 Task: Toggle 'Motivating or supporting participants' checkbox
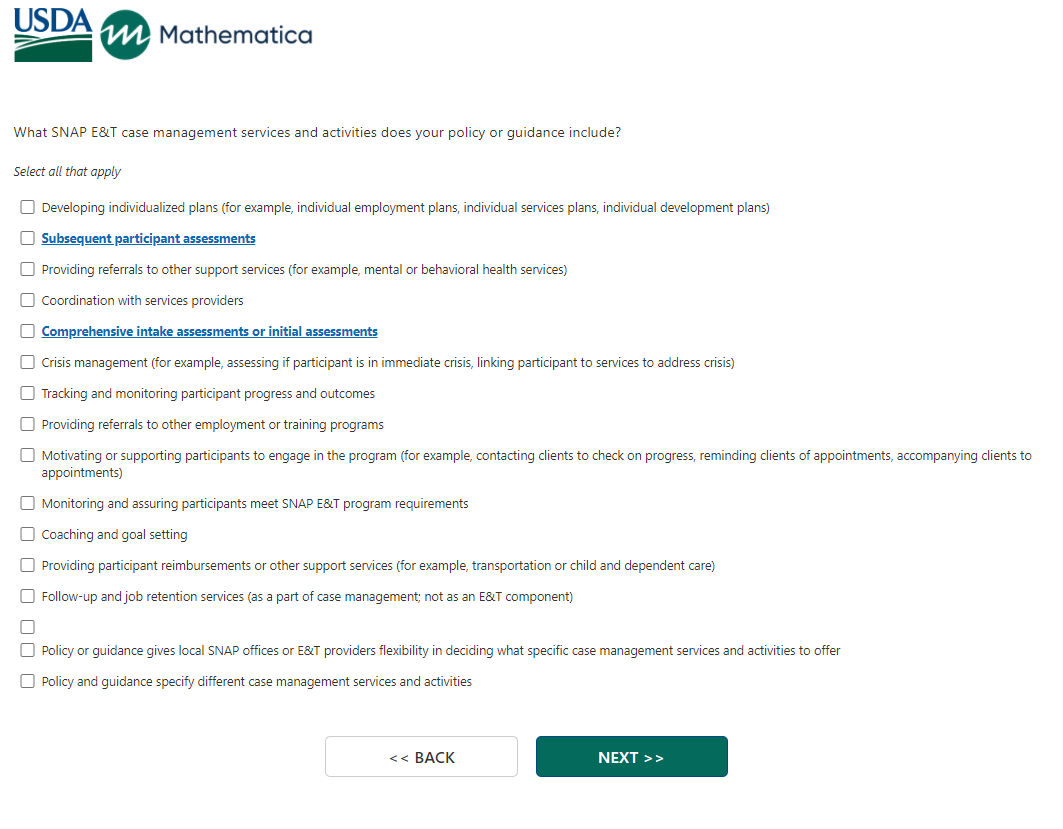tap(28, 456)
